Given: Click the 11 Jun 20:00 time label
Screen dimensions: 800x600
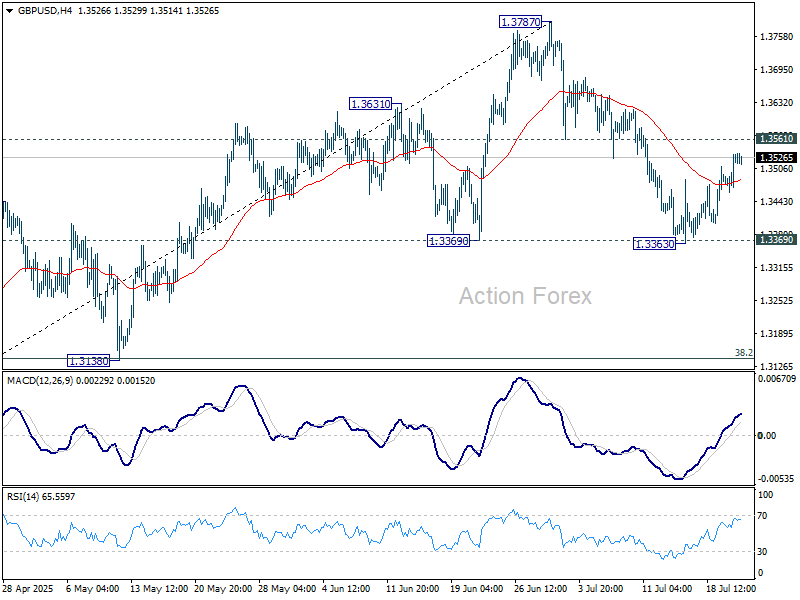Looking at the screenshot, I should pos(413,589).
